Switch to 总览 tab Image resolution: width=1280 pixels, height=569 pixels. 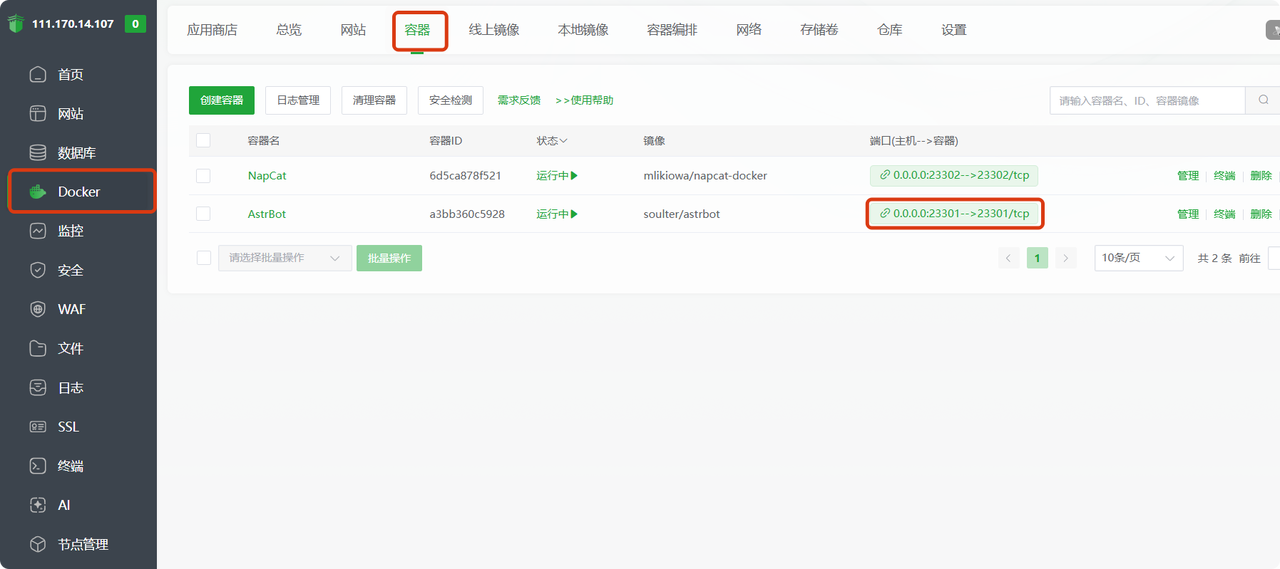289,30
